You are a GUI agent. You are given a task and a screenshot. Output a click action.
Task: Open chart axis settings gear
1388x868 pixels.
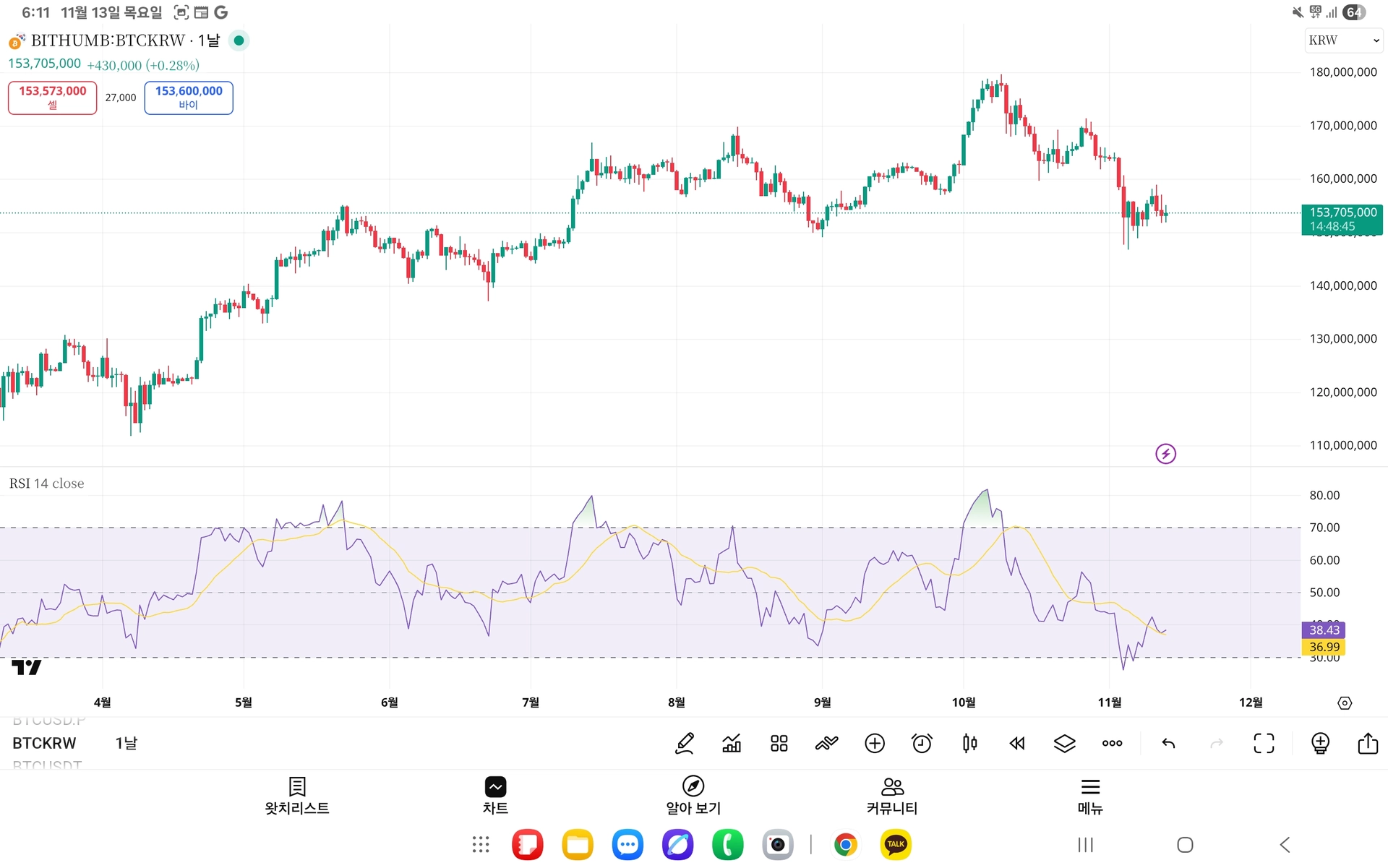point(1344,703)
